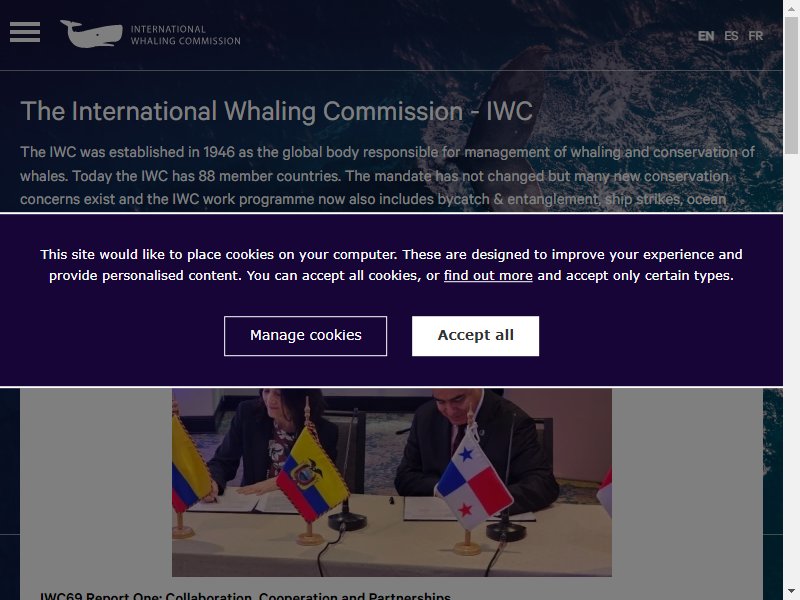The width and height of the screenshot is (800, 600).
Task: Click the page heading 'The International Whaling Commission - IWC'
Action: pos(277,111)
